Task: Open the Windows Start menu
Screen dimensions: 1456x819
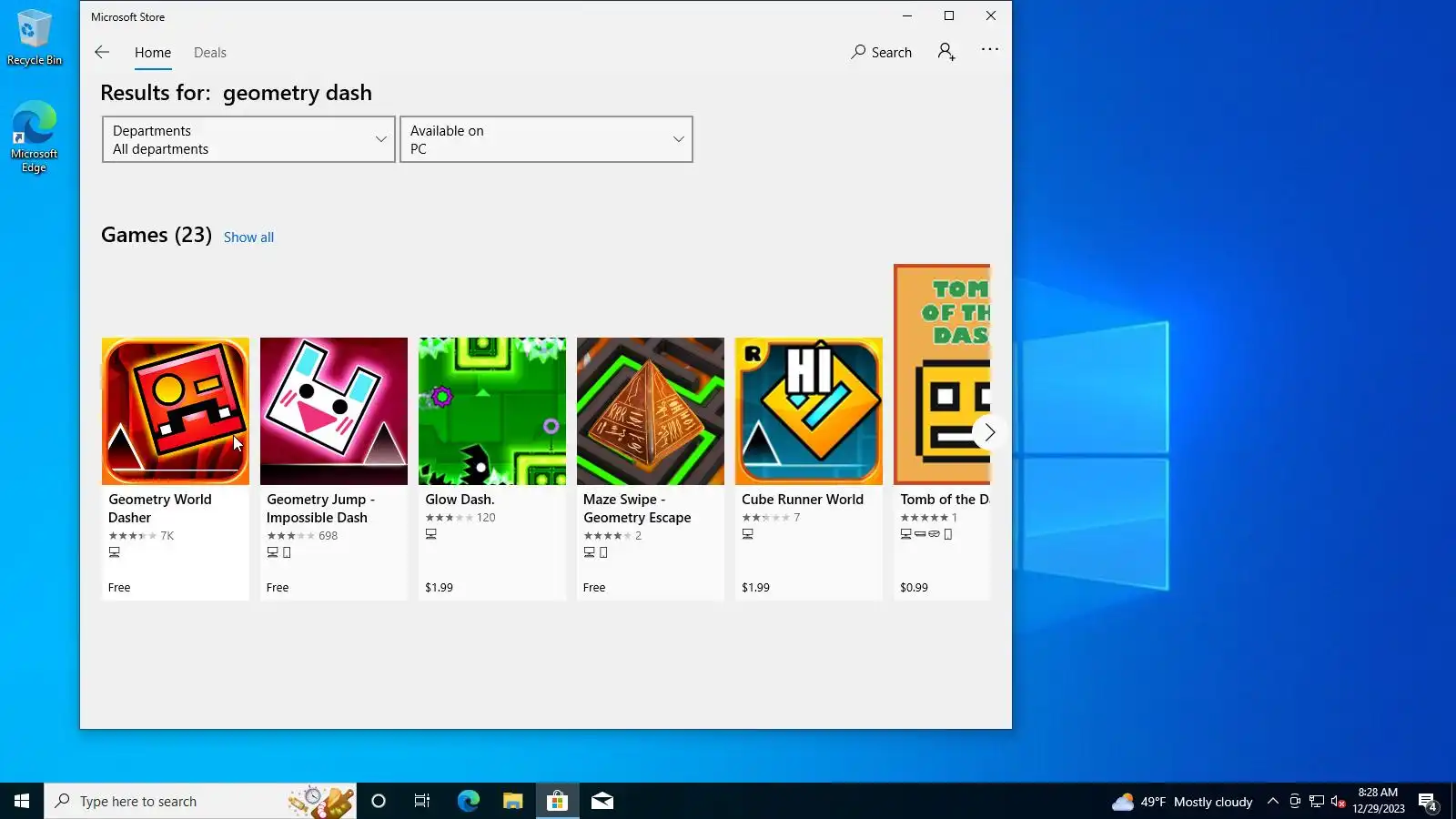Action: click(x=22, y=801)
